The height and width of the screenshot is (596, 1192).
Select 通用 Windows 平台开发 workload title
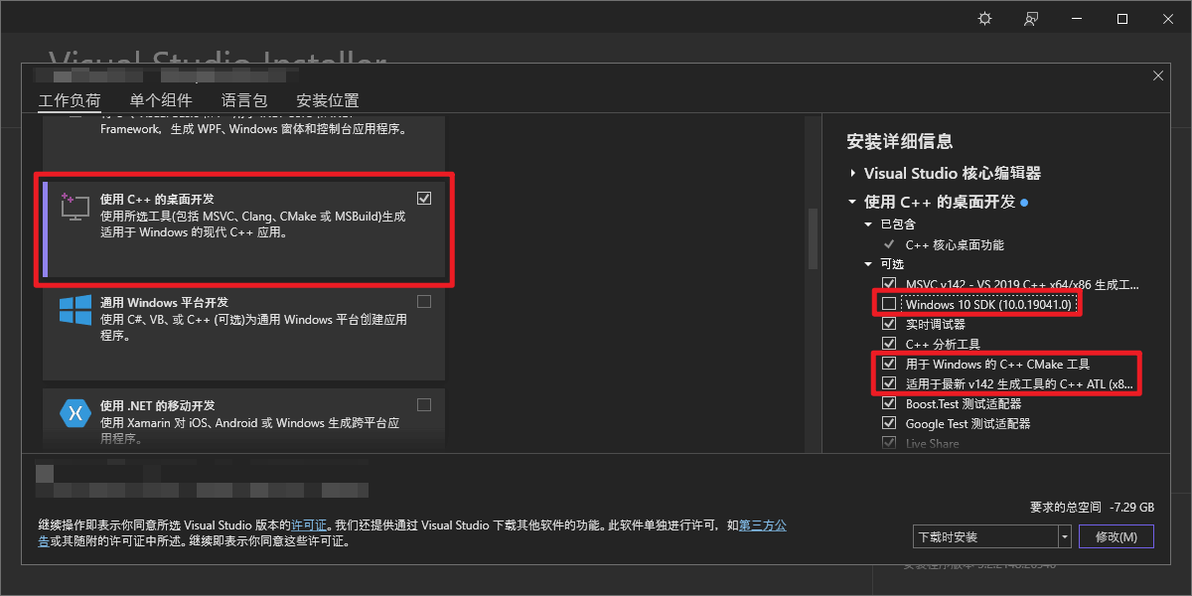[164, 302]
